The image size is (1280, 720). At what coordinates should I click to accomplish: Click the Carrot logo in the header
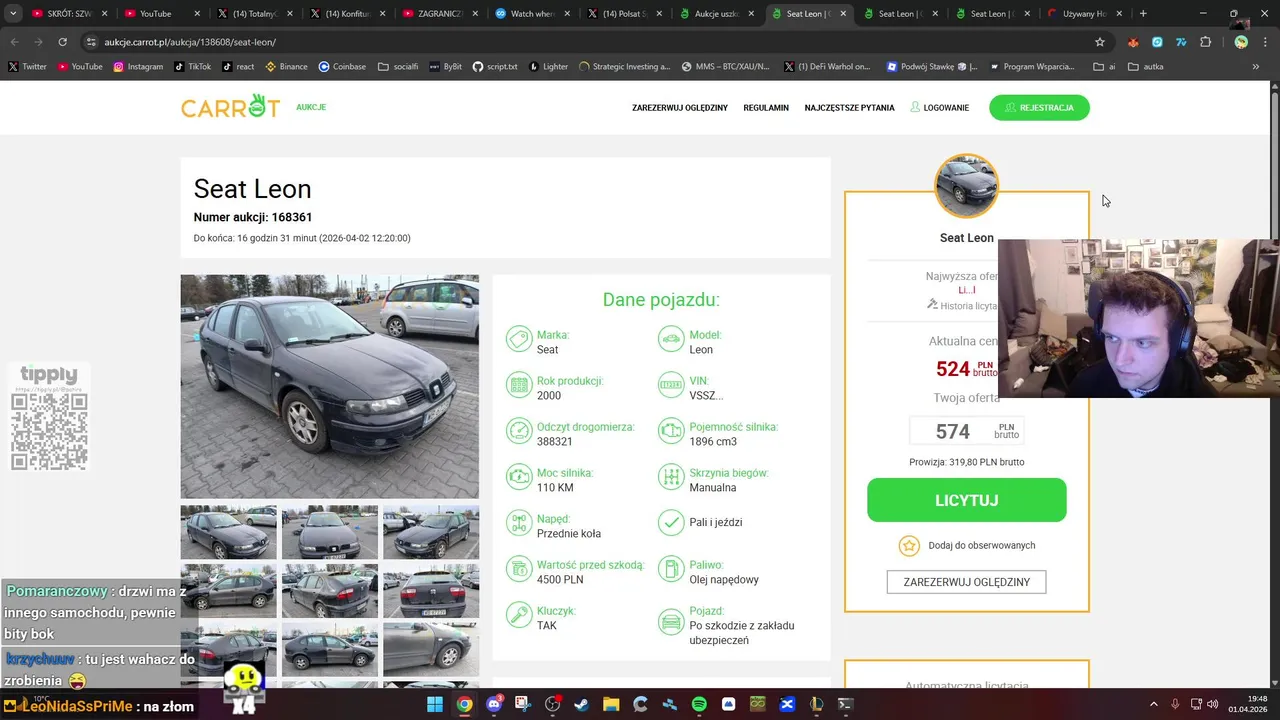(230, 107)
